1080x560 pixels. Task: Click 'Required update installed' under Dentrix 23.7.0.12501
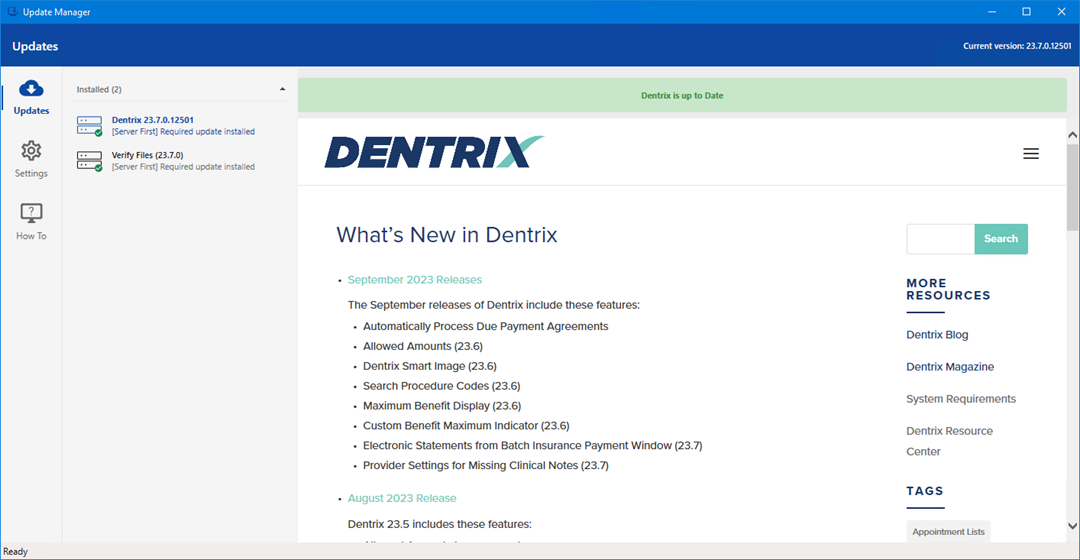tap(207, 132)
